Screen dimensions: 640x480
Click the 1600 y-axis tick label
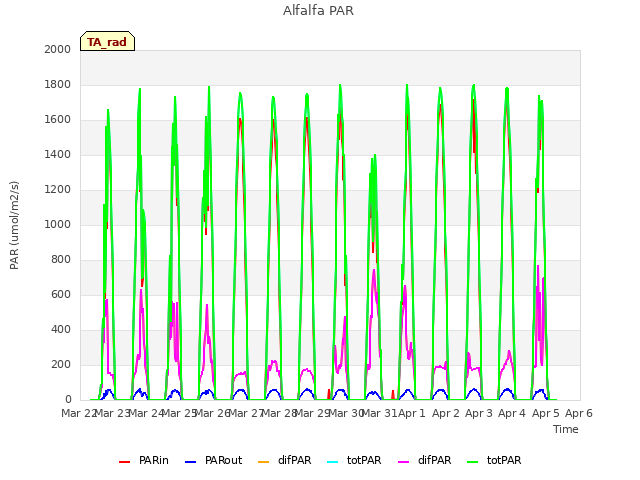click(x=58, y=120)
